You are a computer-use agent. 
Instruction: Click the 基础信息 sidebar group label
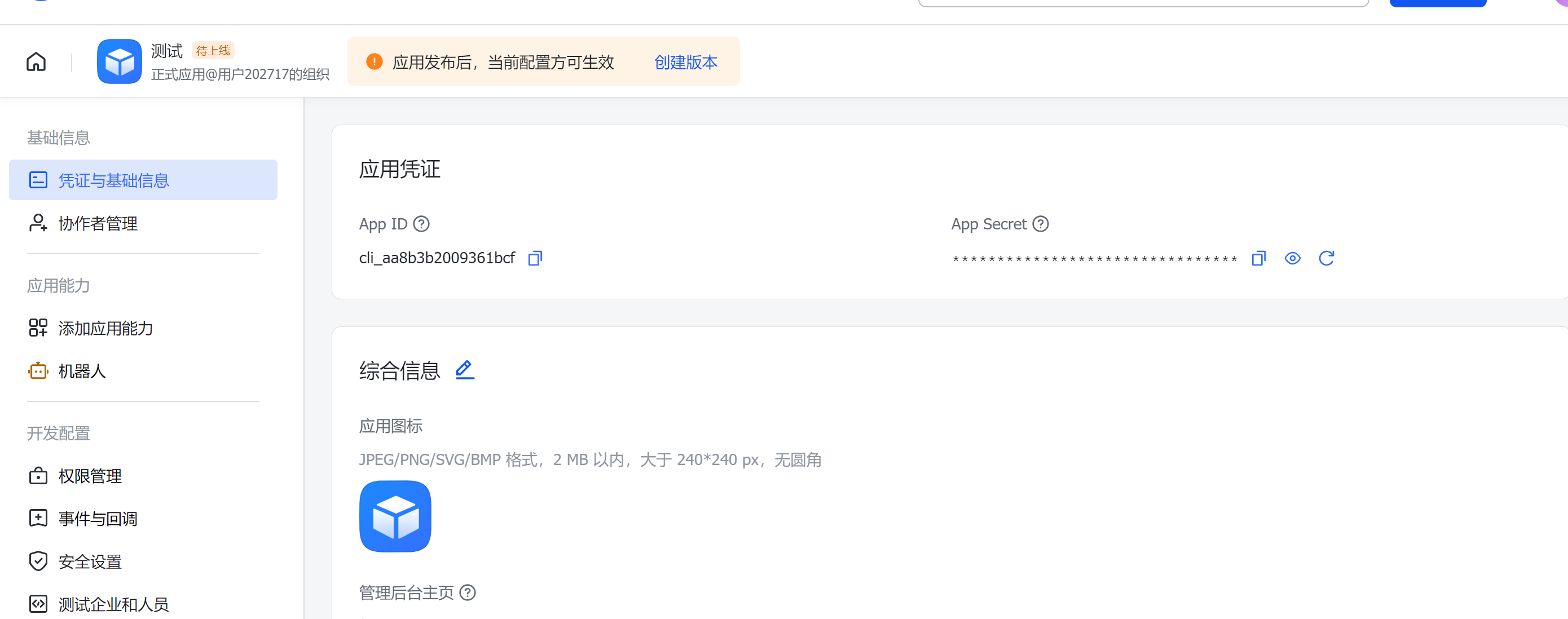click(x=59, y=138)
